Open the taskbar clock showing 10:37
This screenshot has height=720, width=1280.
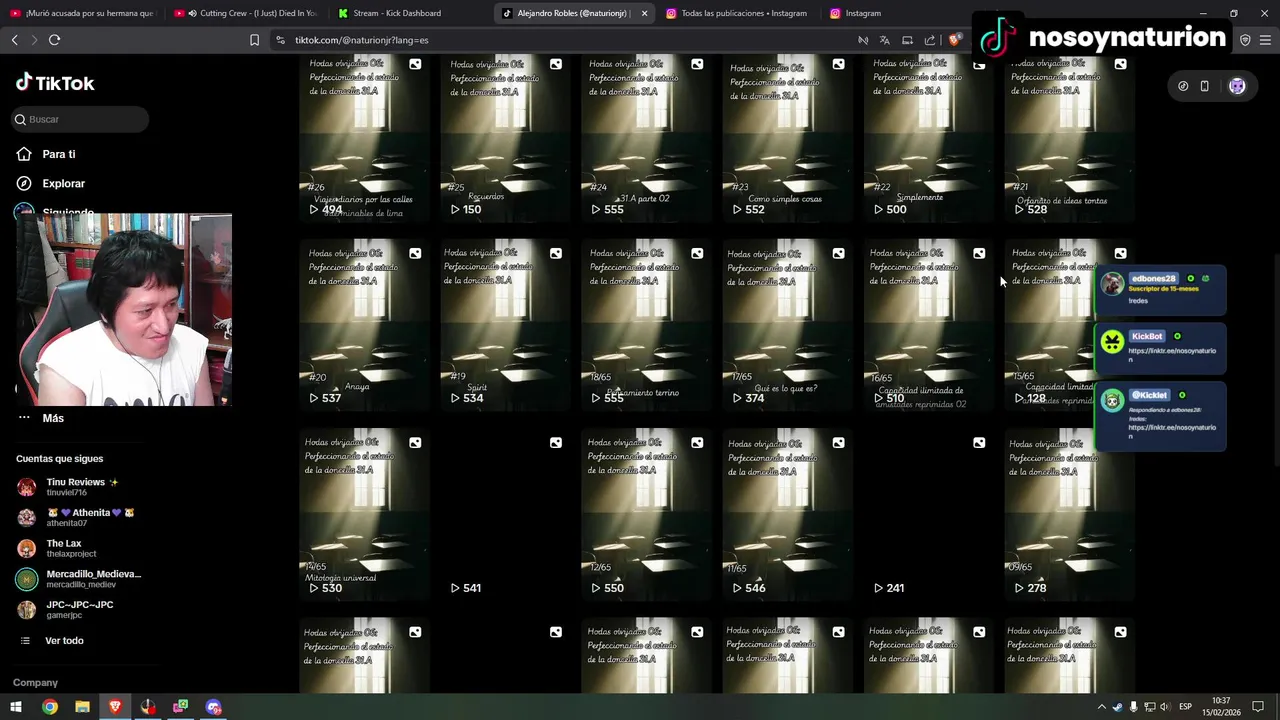pyautogui.click(x=1221, y=707)
